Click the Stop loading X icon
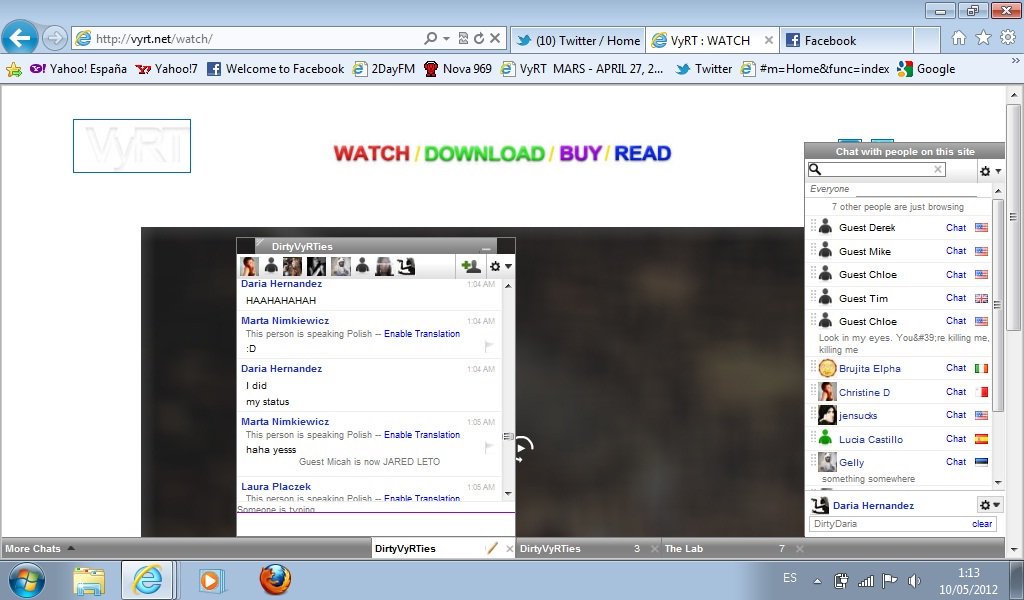The image size is (1024, 600). tap(495, 39)
